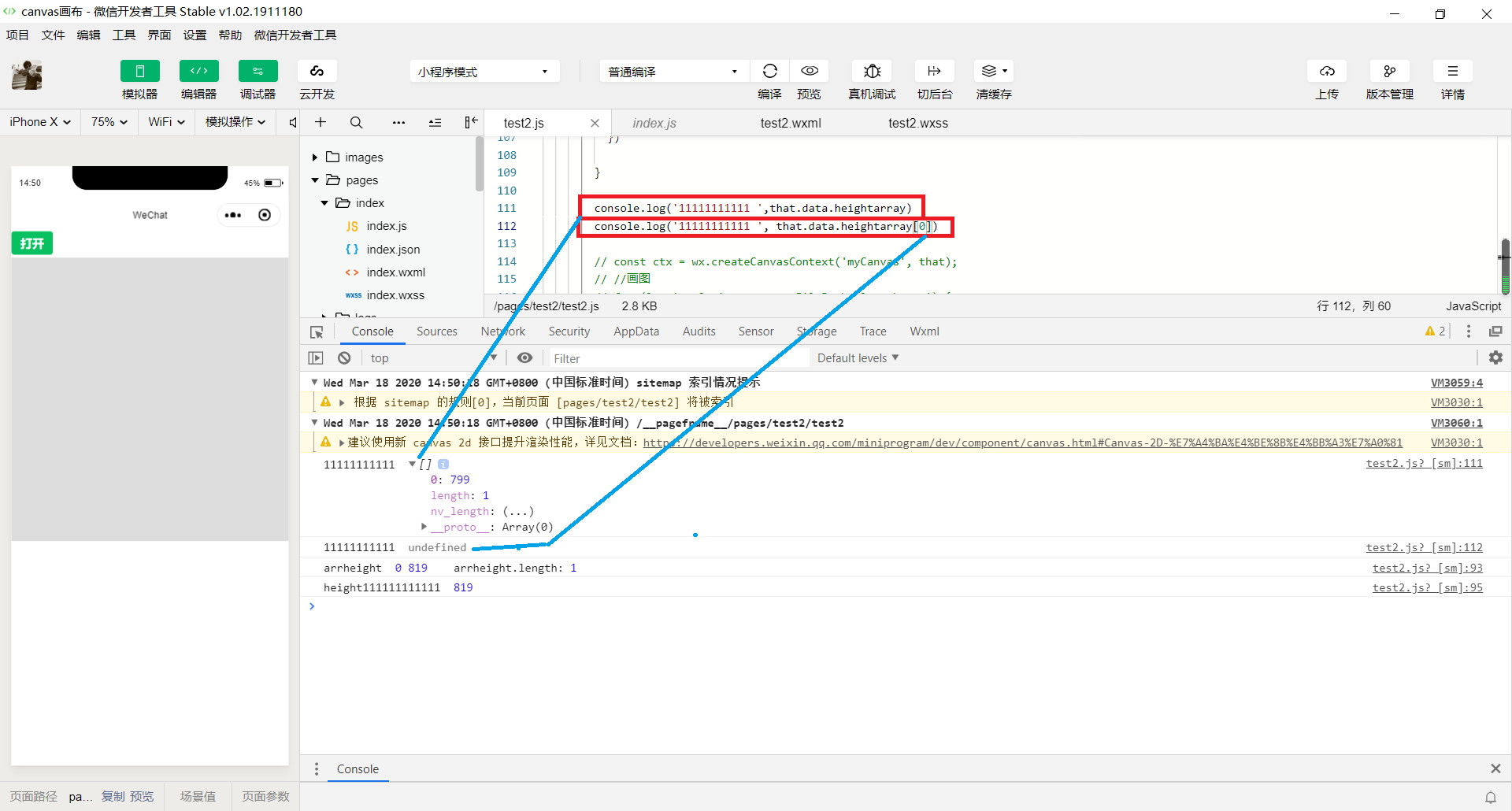The width and height of the screenshot is (1512, 811).
Task: Open the WeChat capsule menu dots
Action: (233, 215)
